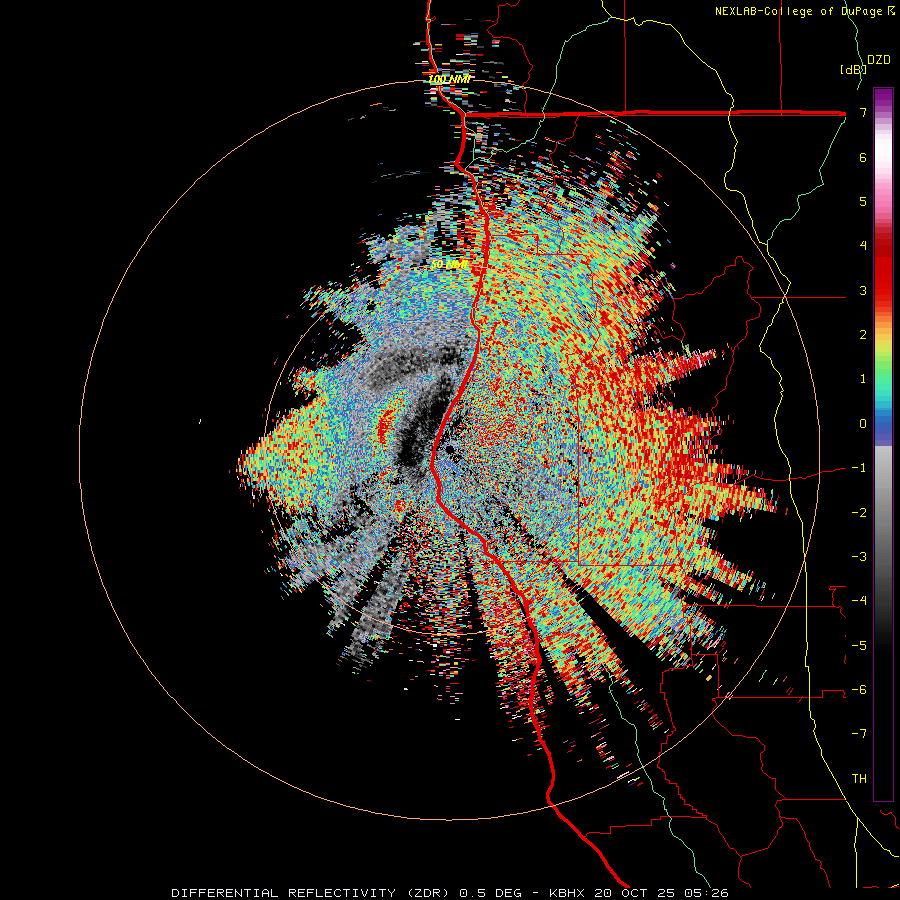Click the "KBHX" station identifier in caption

point(567,893)
